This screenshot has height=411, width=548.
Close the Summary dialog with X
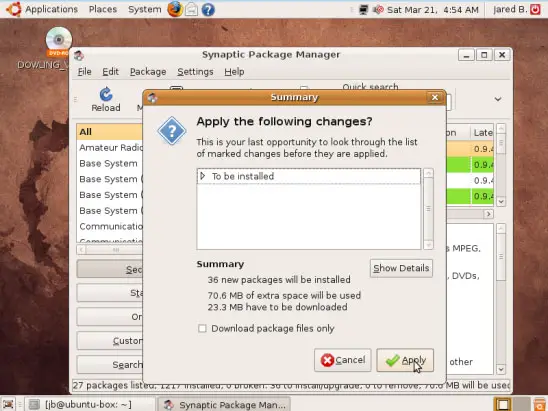435,98
